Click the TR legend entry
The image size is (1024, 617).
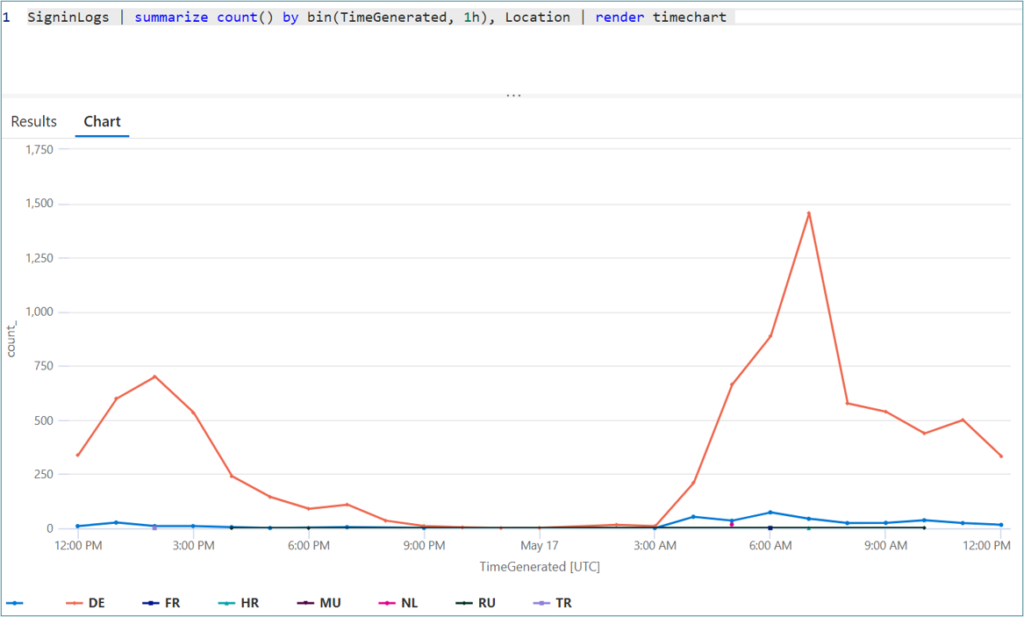(563, 603)
